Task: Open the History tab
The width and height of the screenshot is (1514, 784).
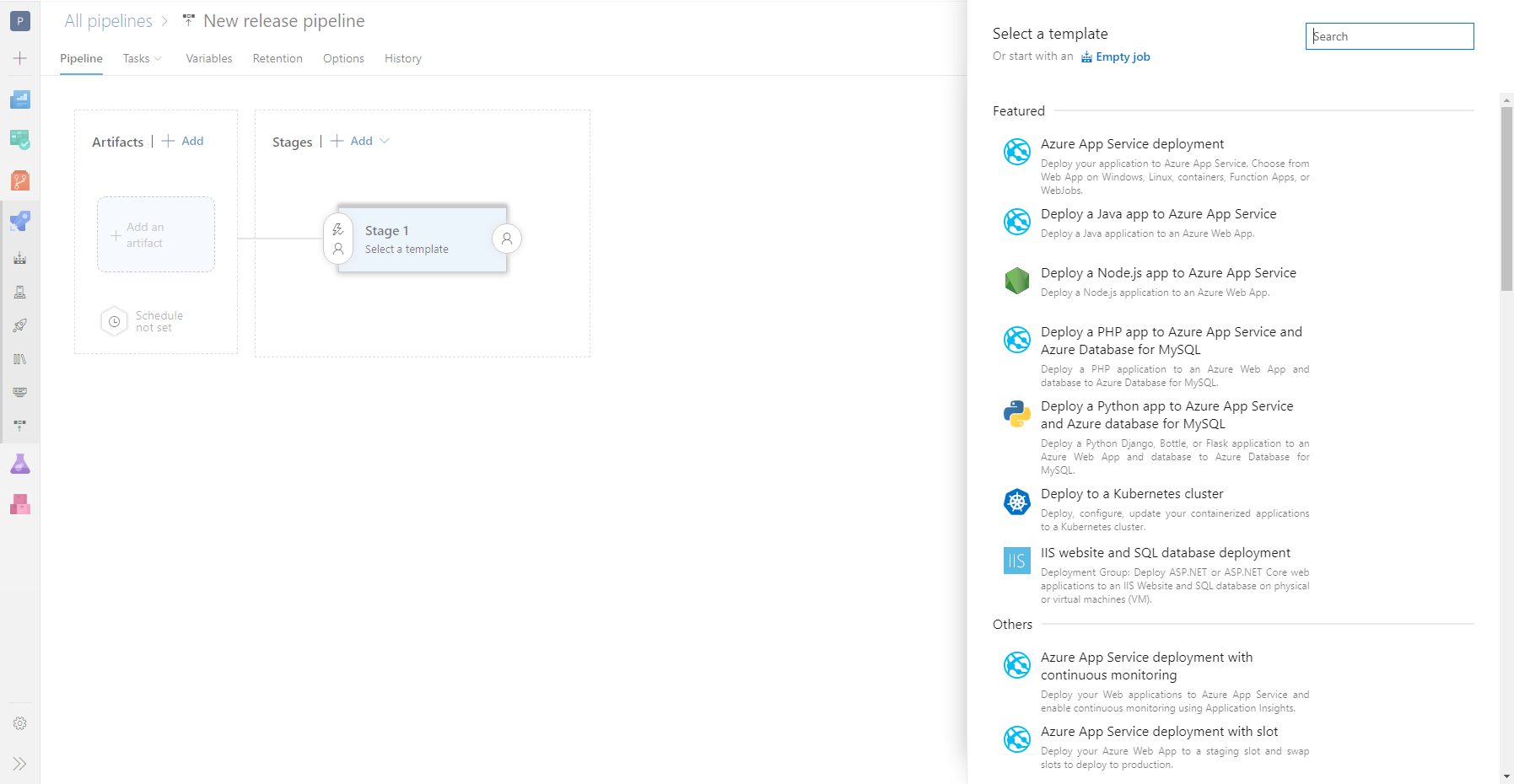Action: [403, 58]
